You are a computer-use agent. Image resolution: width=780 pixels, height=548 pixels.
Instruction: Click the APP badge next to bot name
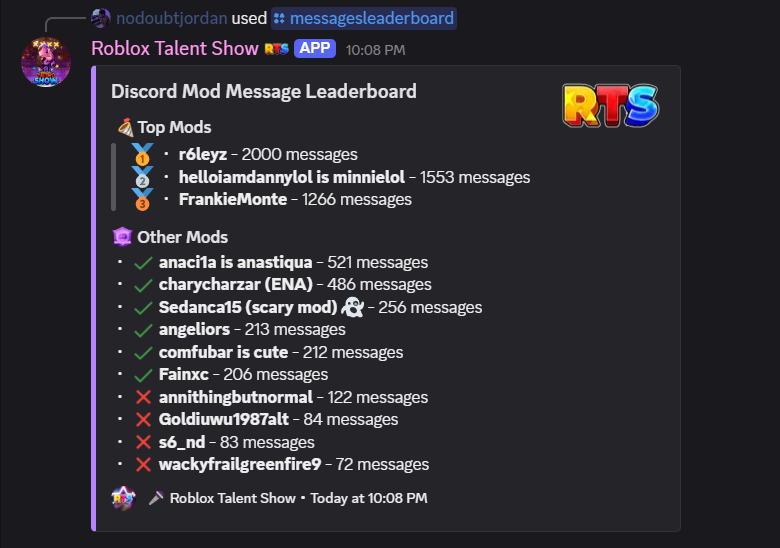pos(315,48)
